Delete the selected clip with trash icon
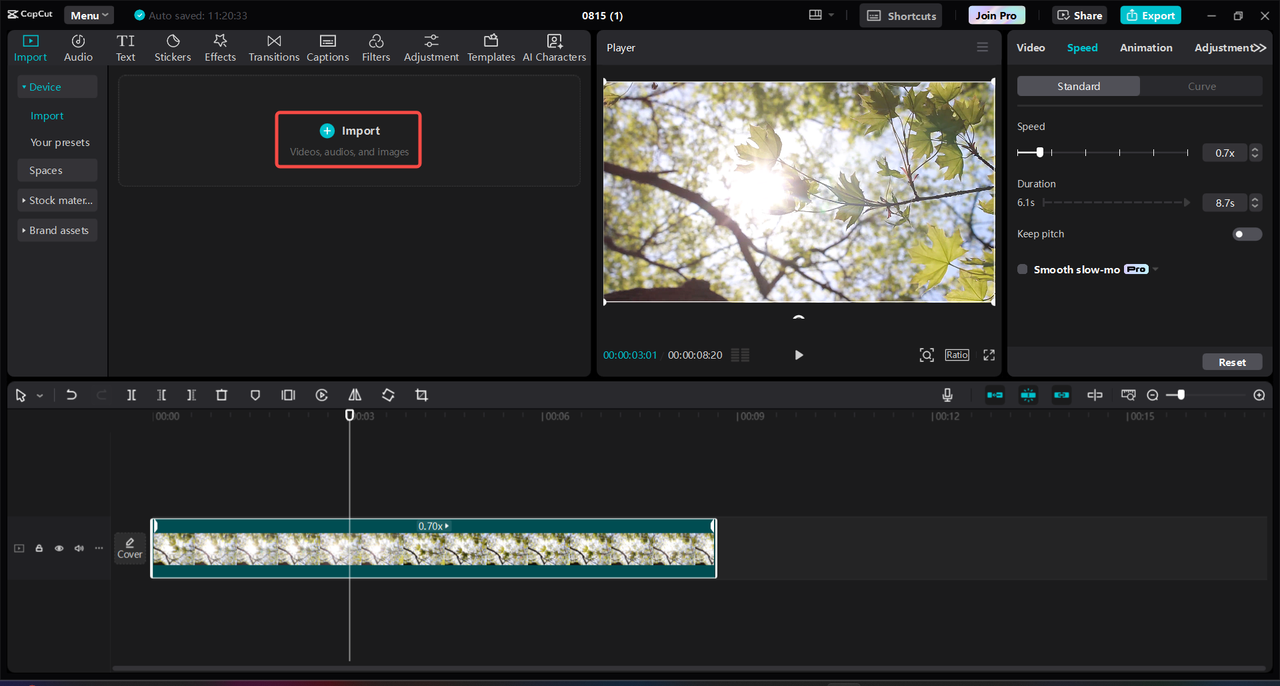Image resolution: width=1280 pixels, height=686 pixels. coord(222,395)
